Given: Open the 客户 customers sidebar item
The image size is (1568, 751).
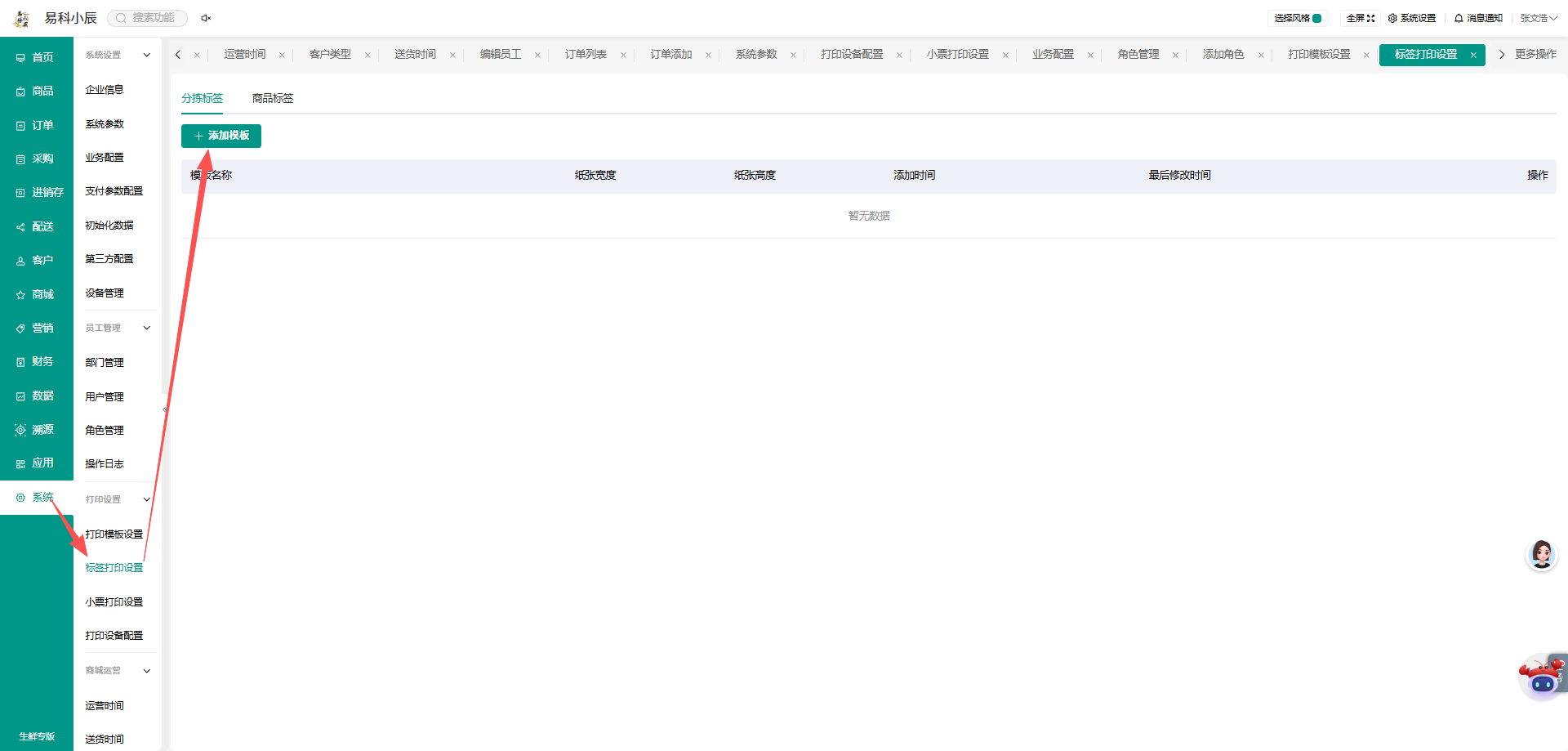Looking at the screenshot, I should (36, 260).
